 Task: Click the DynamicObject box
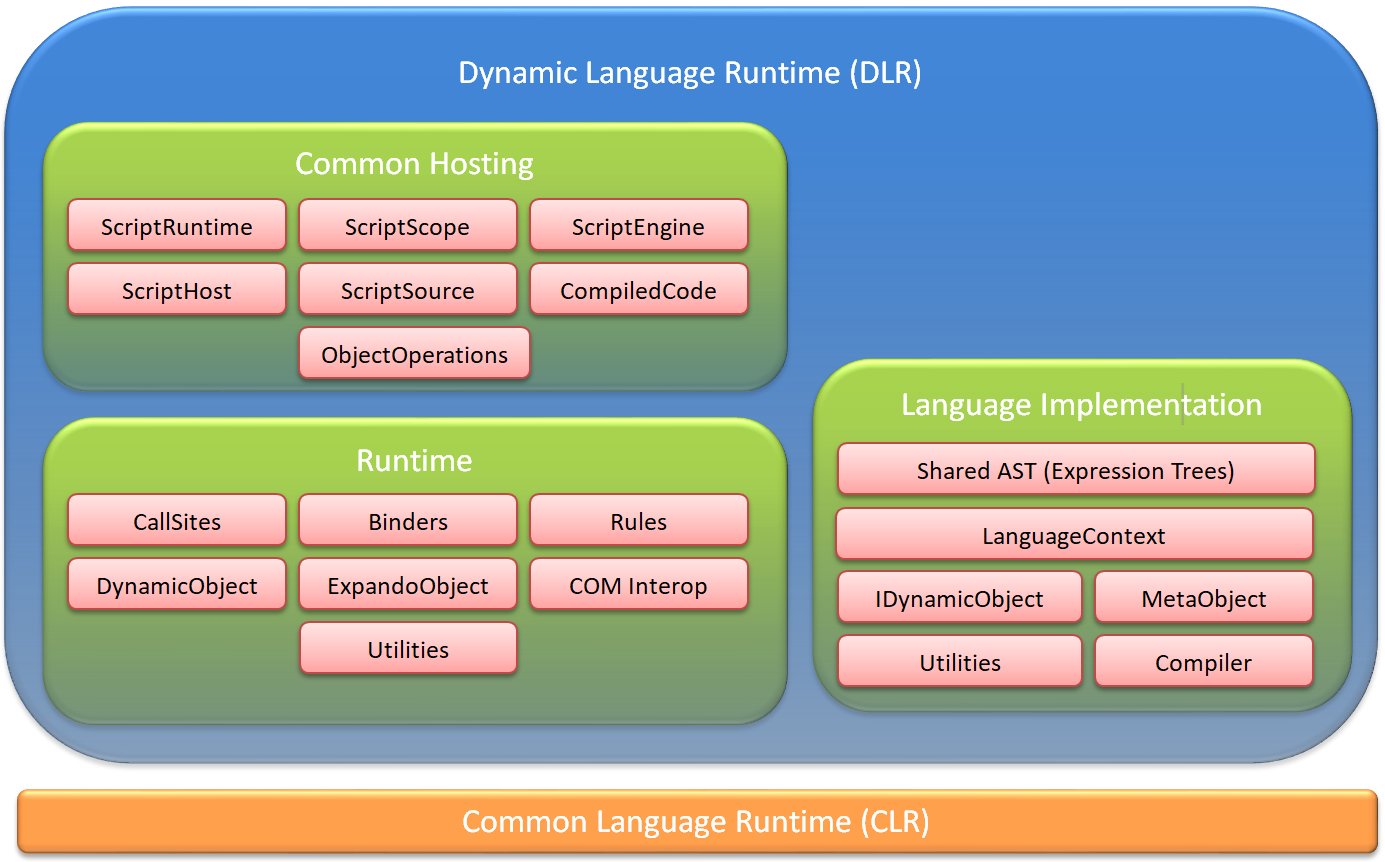(x=177, y=585)
